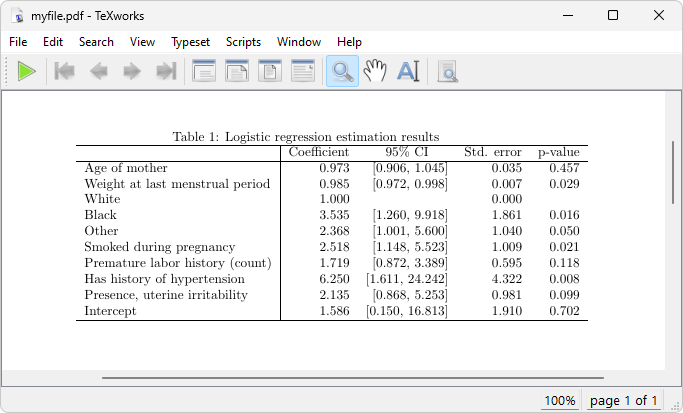
Task: Click 'Presence, uterine irritability' label
Action: [x=166, y=295]
